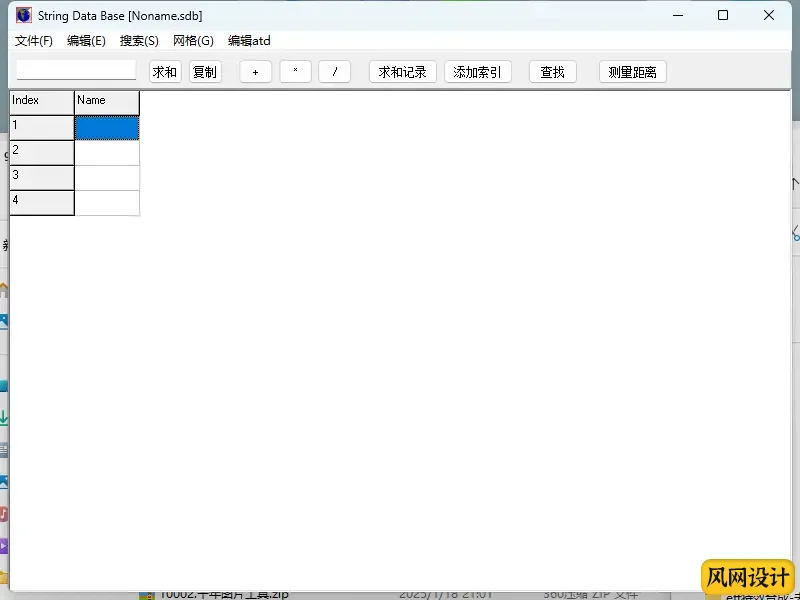Click the plus (+) operator button
Screen dimensions: 800x600
point(256,72)
